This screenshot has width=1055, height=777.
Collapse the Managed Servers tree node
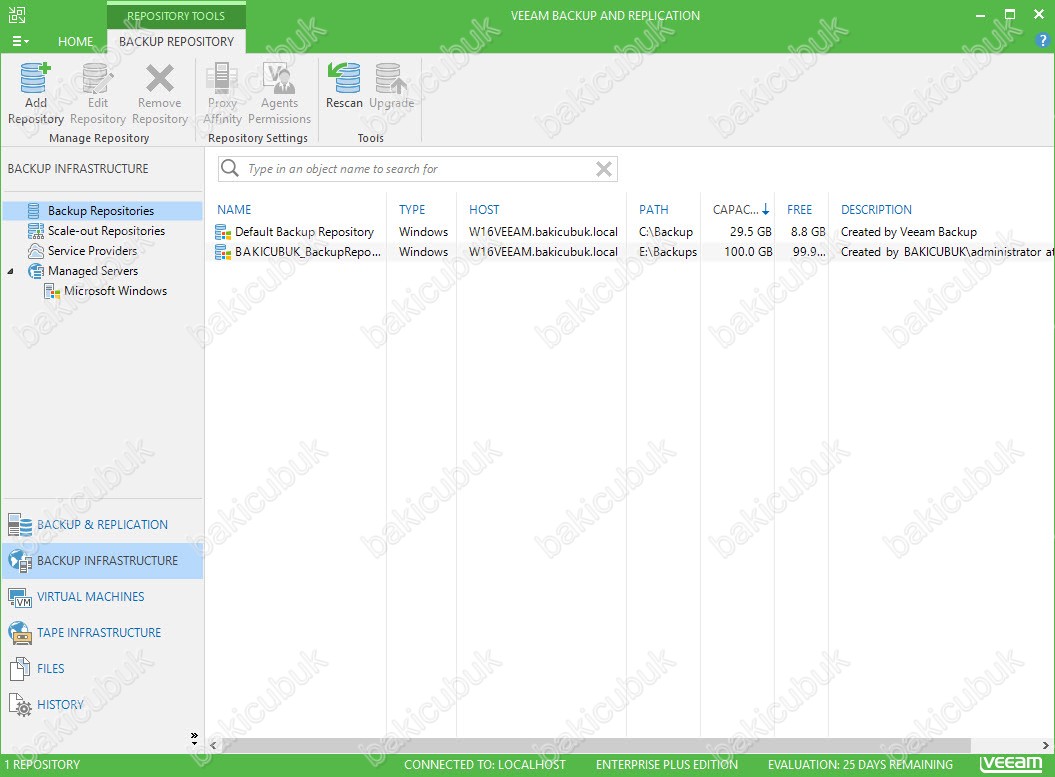pyautogui.click(x=11, y=271)
